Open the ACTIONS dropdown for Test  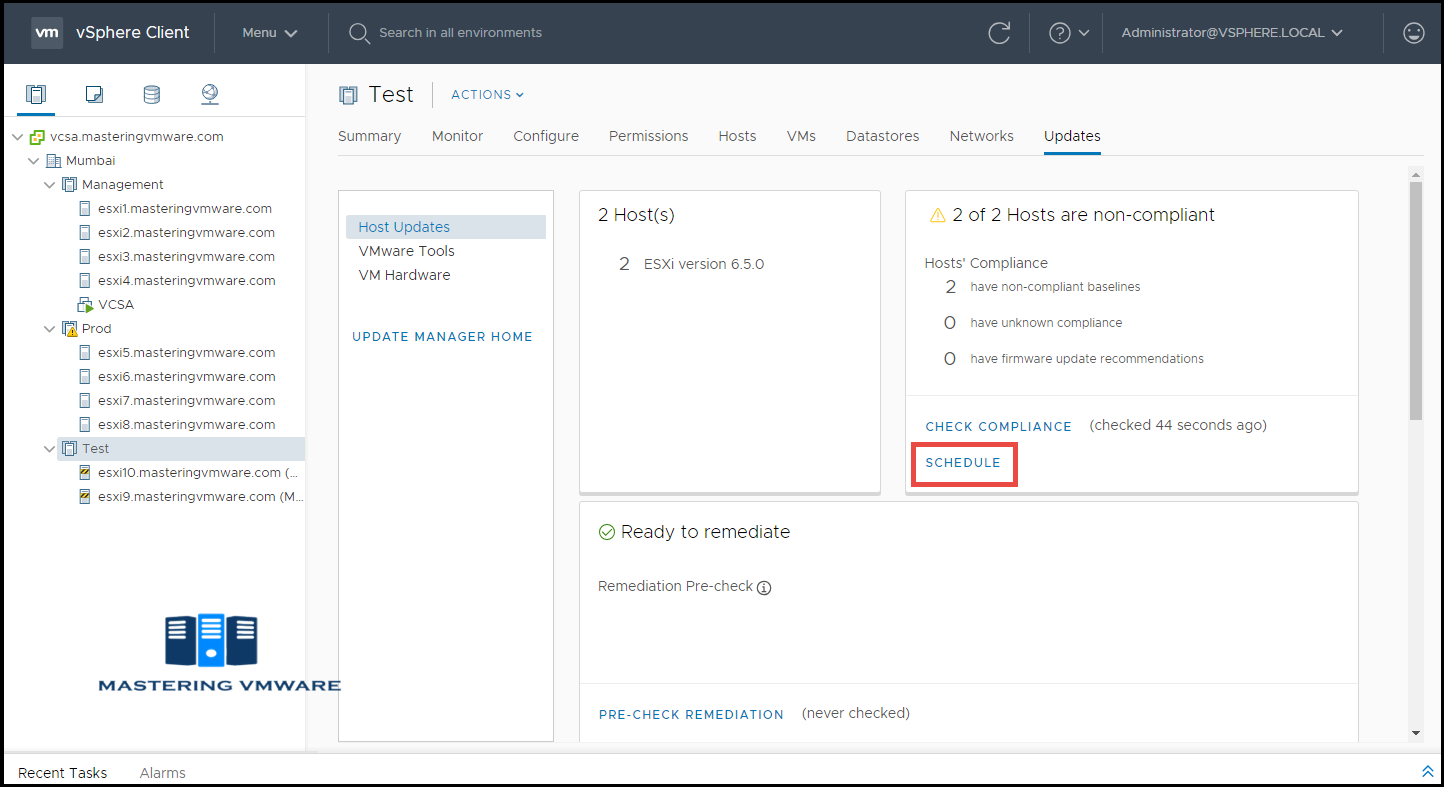click(x=488, y=95)
